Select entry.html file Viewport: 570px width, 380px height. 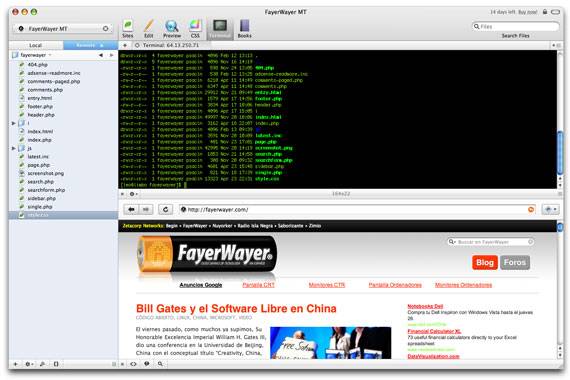(x=40, y=98)
